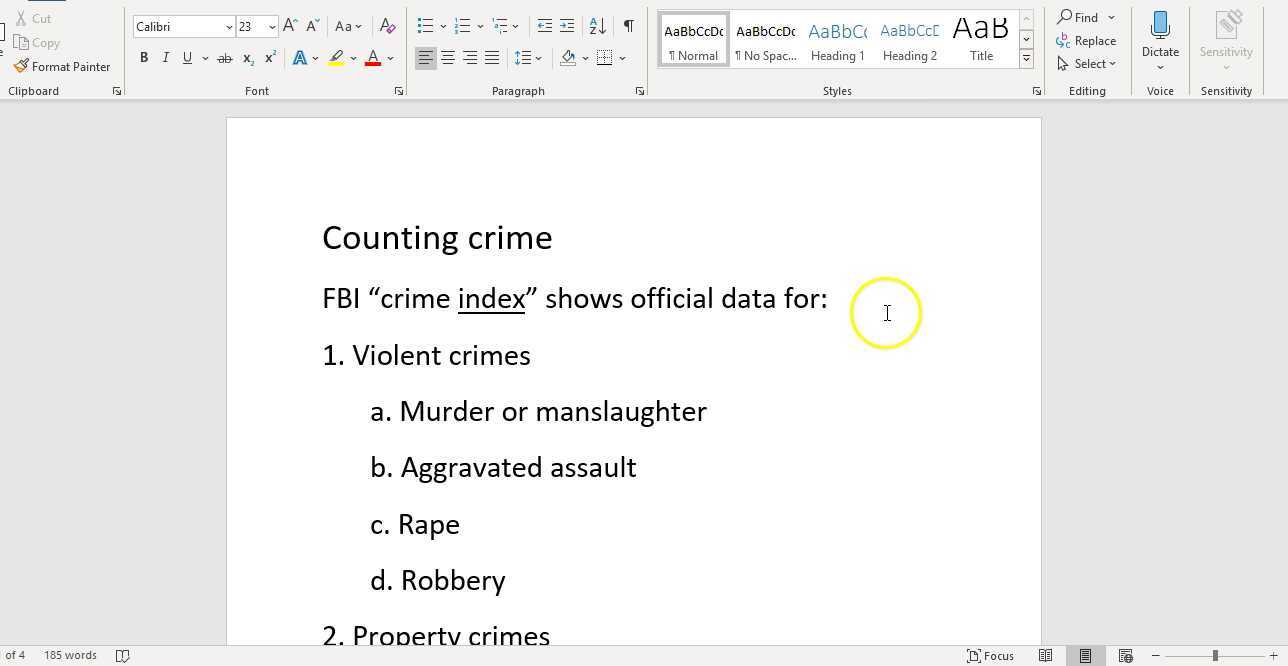Select the Format Painter tool
This screenshot has height=666, width=1288.
tap(62, 66)
